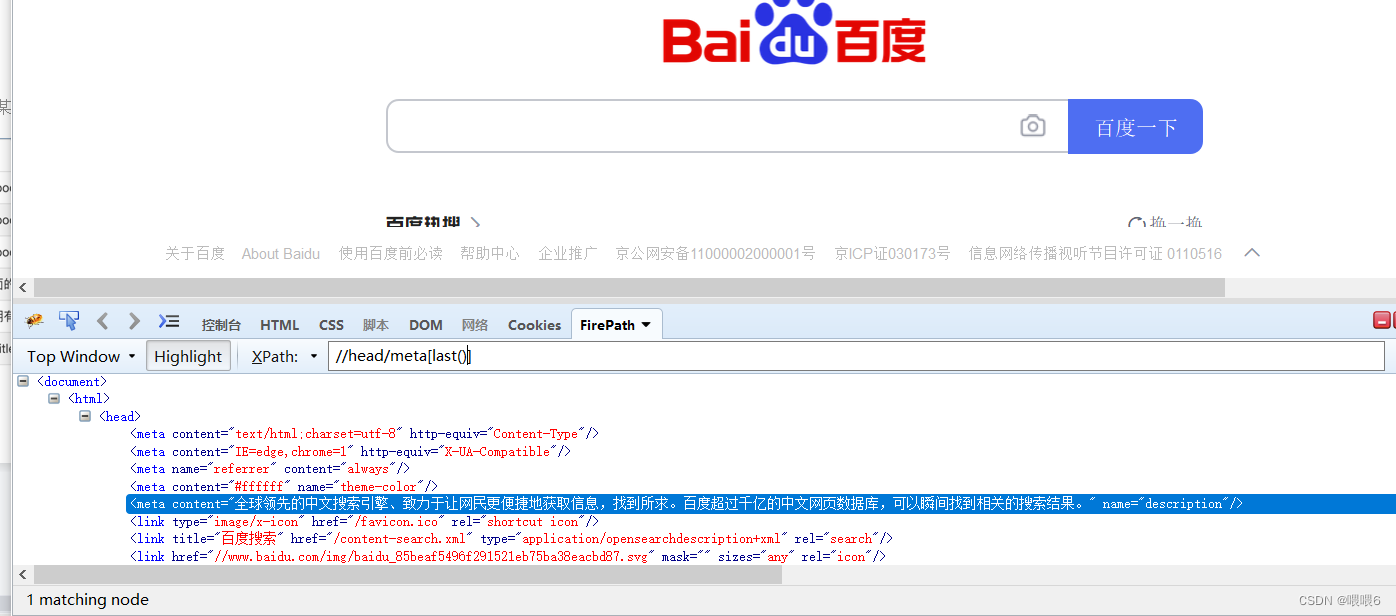Open the About Baidu link
This screenshot has height=616, width=1396.
point(281,254)
